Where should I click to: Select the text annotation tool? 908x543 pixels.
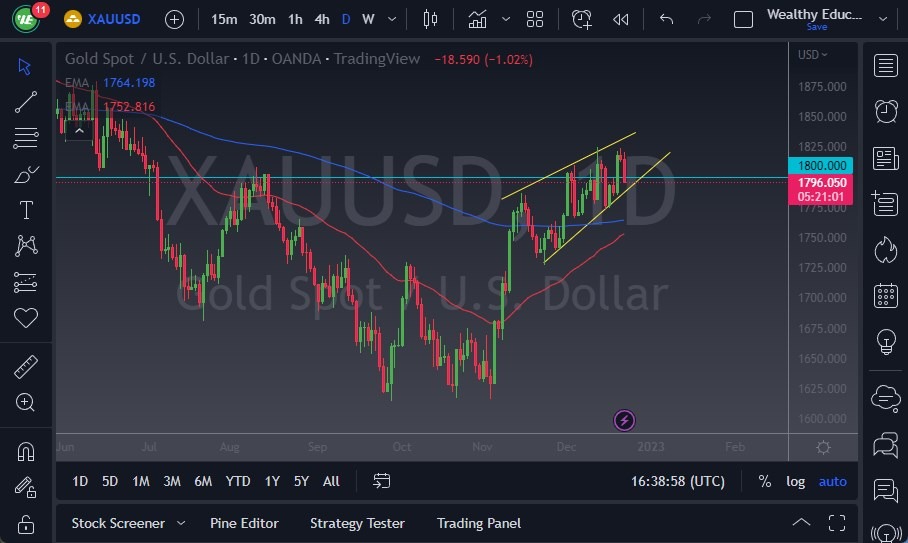(26, 210)
